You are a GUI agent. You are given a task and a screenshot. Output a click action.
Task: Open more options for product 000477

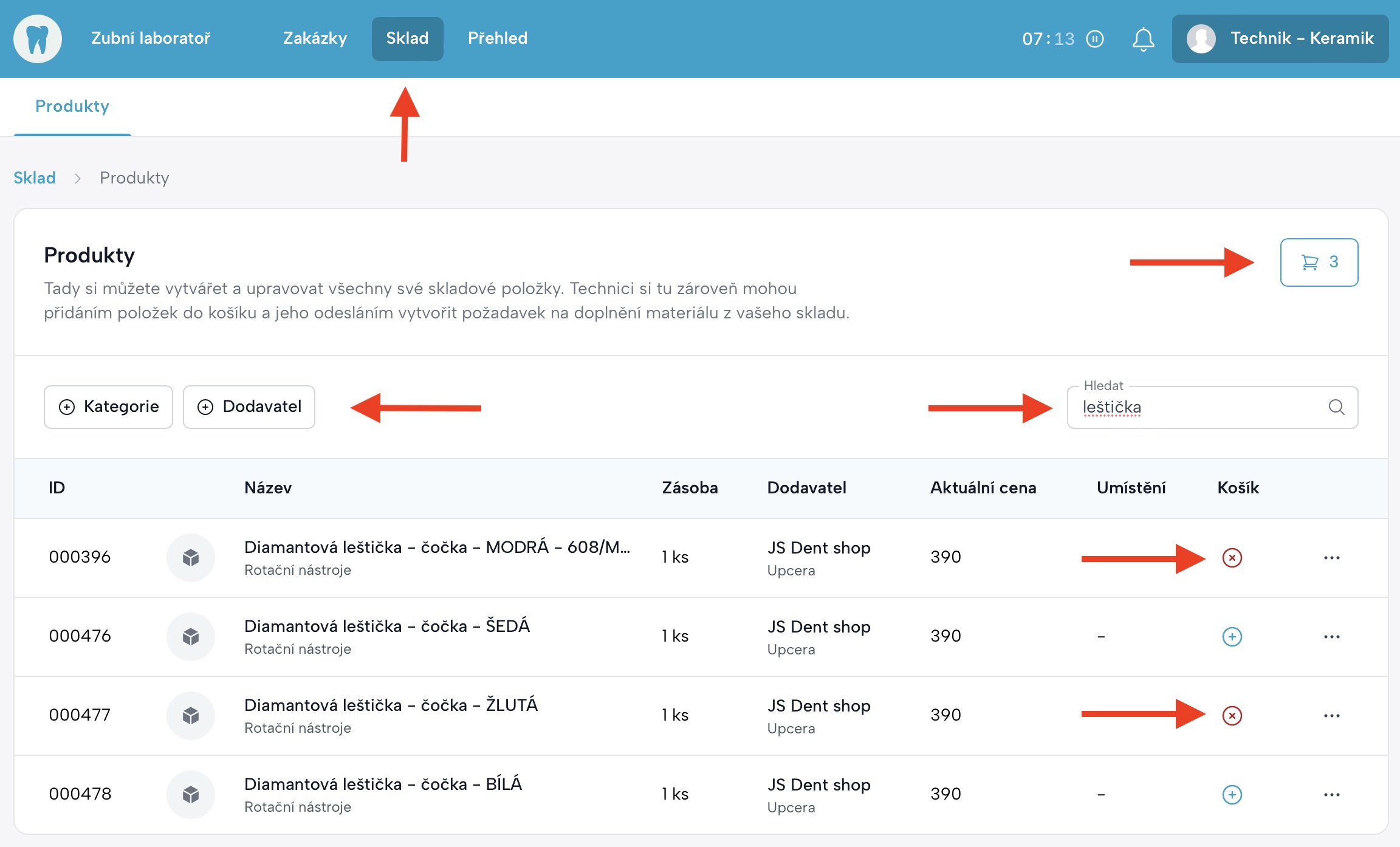(x=1331, y=715)
